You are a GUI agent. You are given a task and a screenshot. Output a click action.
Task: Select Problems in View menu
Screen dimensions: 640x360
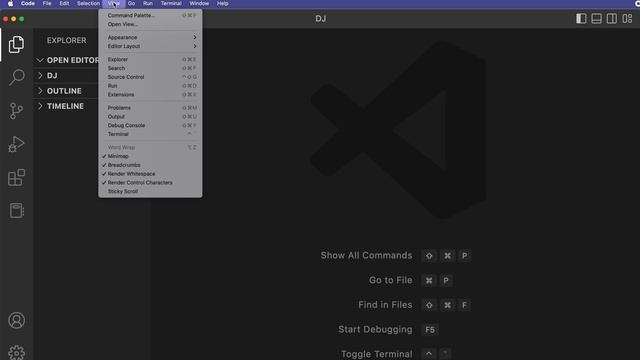click(x=150, y=108)
